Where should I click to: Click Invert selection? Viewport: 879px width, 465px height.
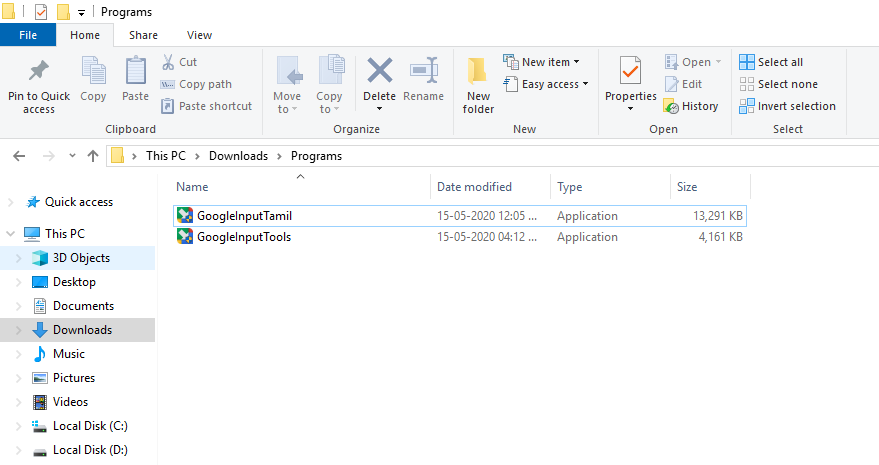(787, 106)
